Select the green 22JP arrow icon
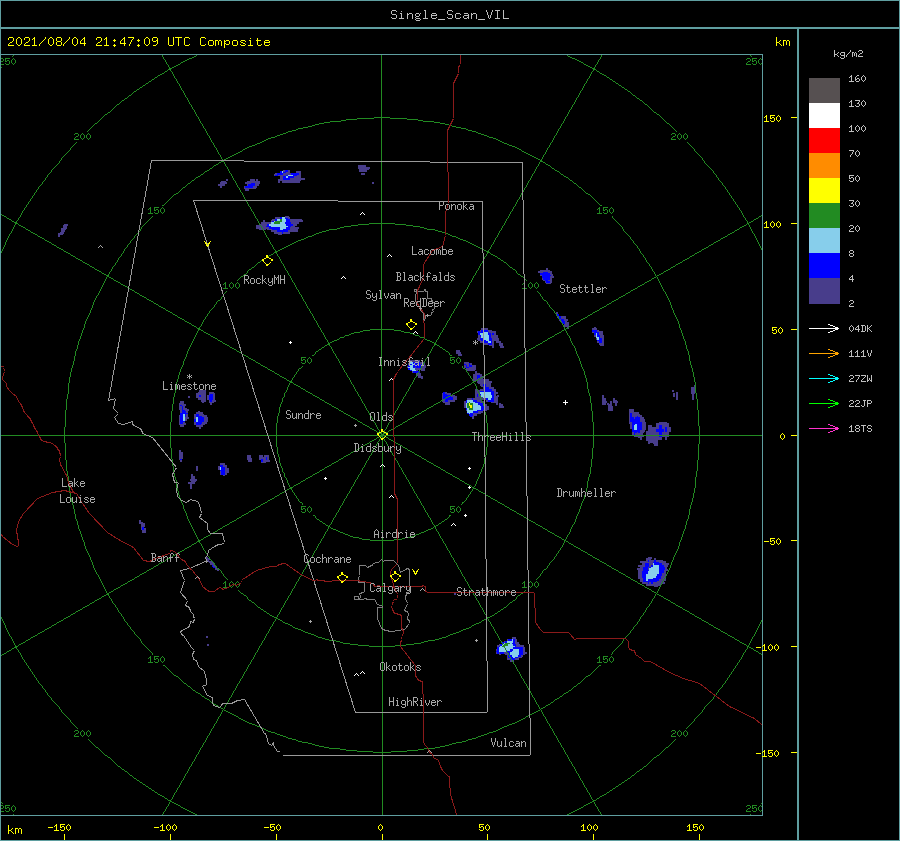The width and height of the screenshot is (900, 841). coord(824,404)
